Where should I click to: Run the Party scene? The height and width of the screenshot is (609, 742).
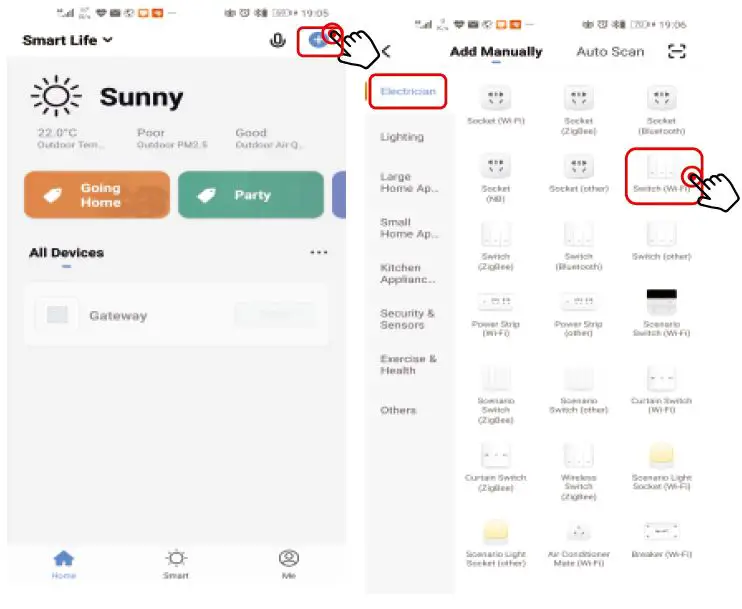tap(251, 195)
